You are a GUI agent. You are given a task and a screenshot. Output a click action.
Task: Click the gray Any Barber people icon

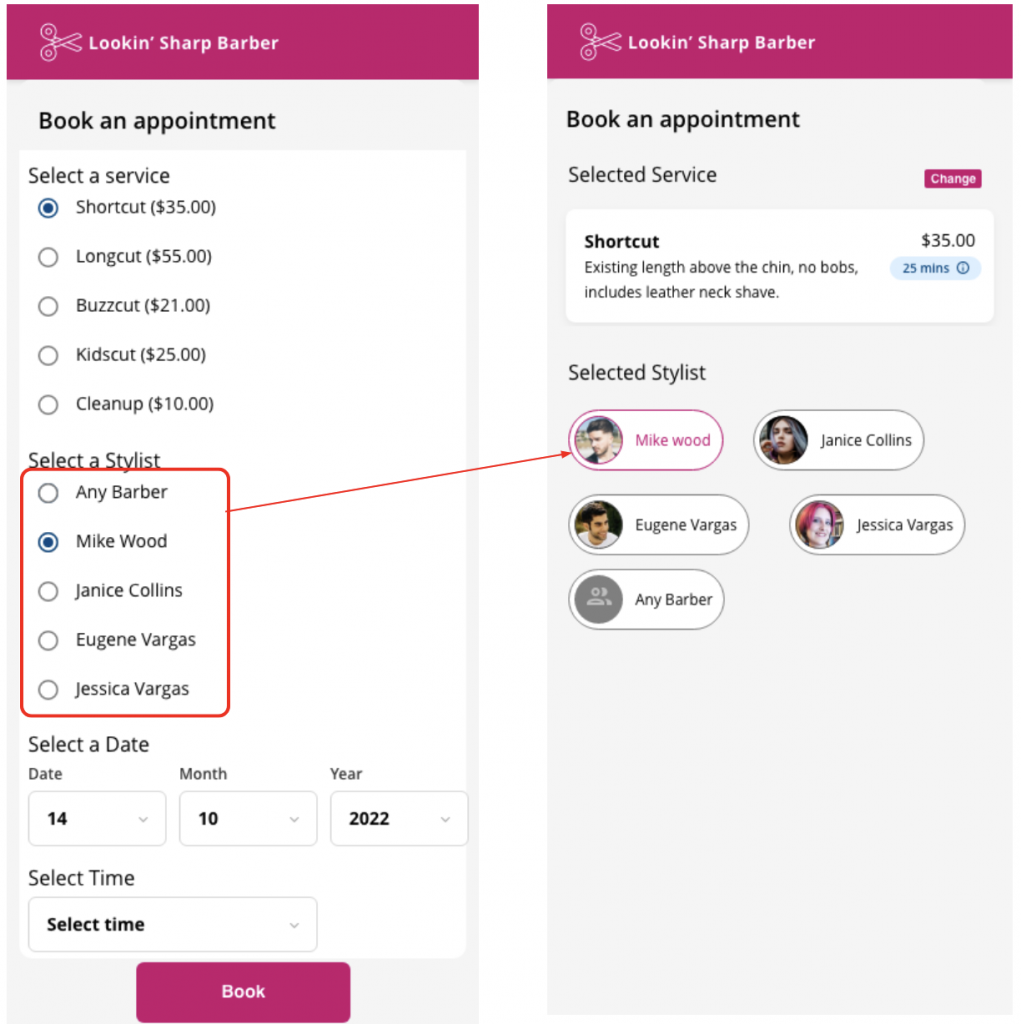pyautogui.click(x=598, y=599)
